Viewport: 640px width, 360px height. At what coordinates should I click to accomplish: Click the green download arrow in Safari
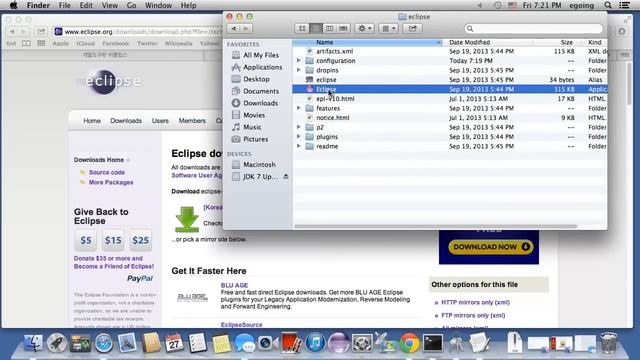[187, 220]
